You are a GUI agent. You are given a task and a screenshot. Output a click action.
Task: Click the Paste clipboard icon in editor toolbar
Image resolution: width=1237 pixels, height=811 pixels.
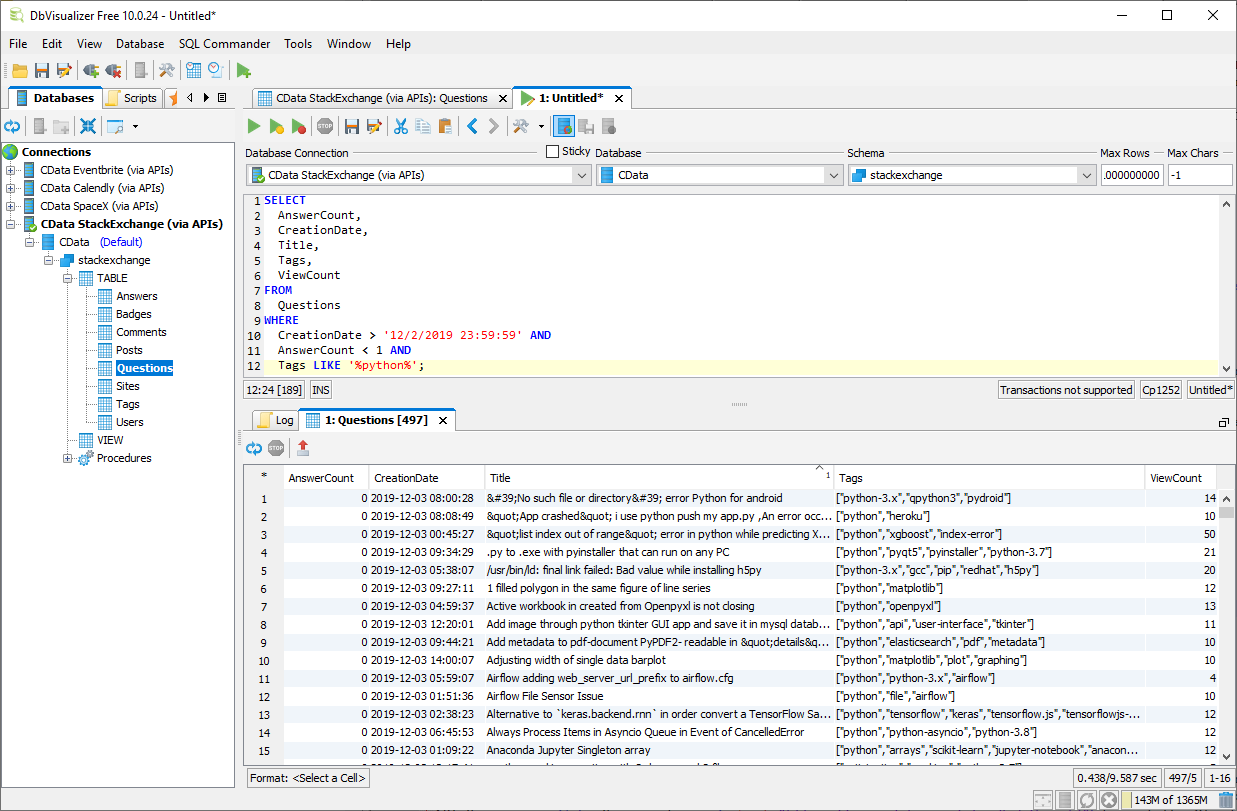coord(446,125)
